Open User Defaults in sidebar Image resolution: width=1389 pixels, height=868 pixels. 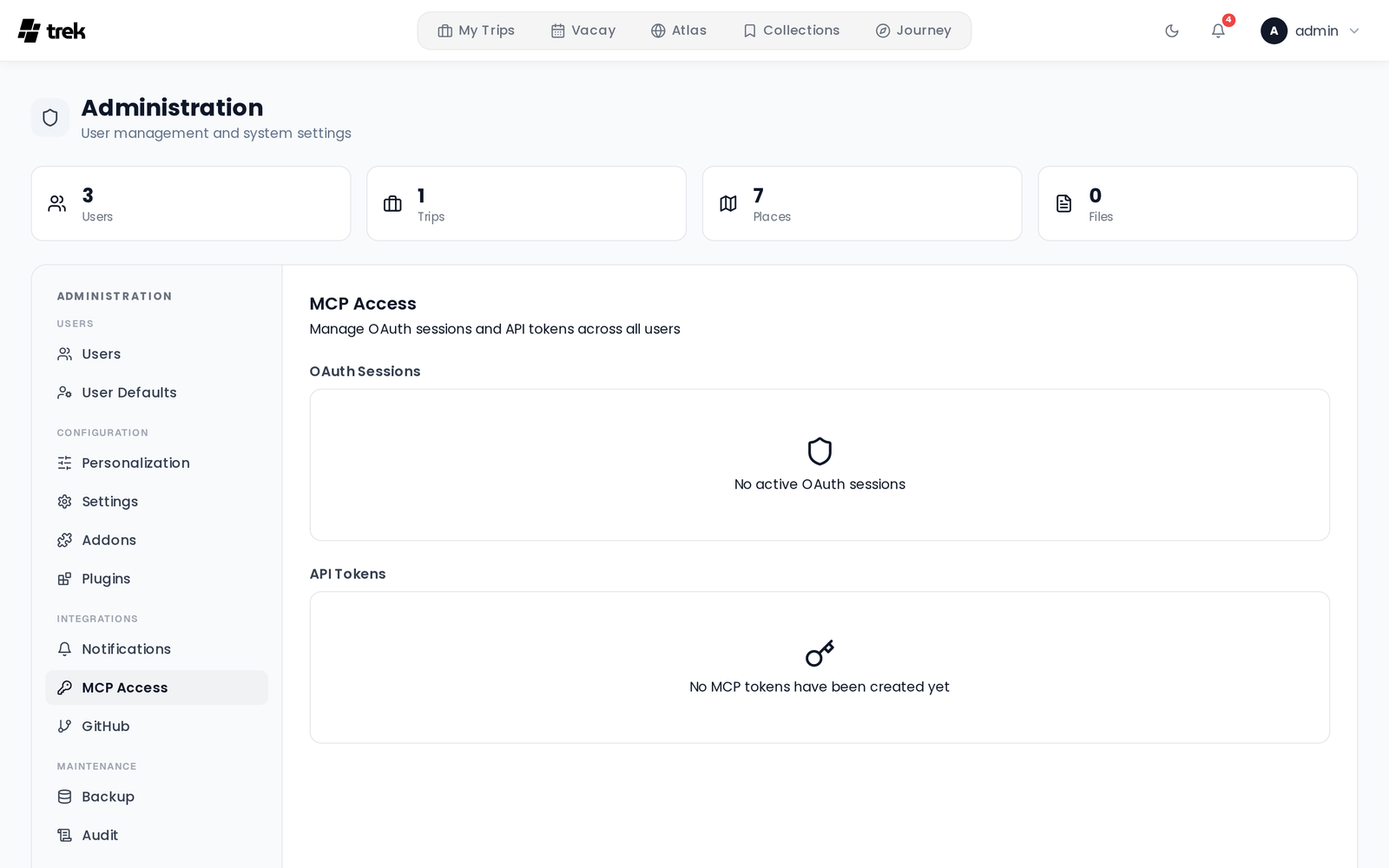156,392
